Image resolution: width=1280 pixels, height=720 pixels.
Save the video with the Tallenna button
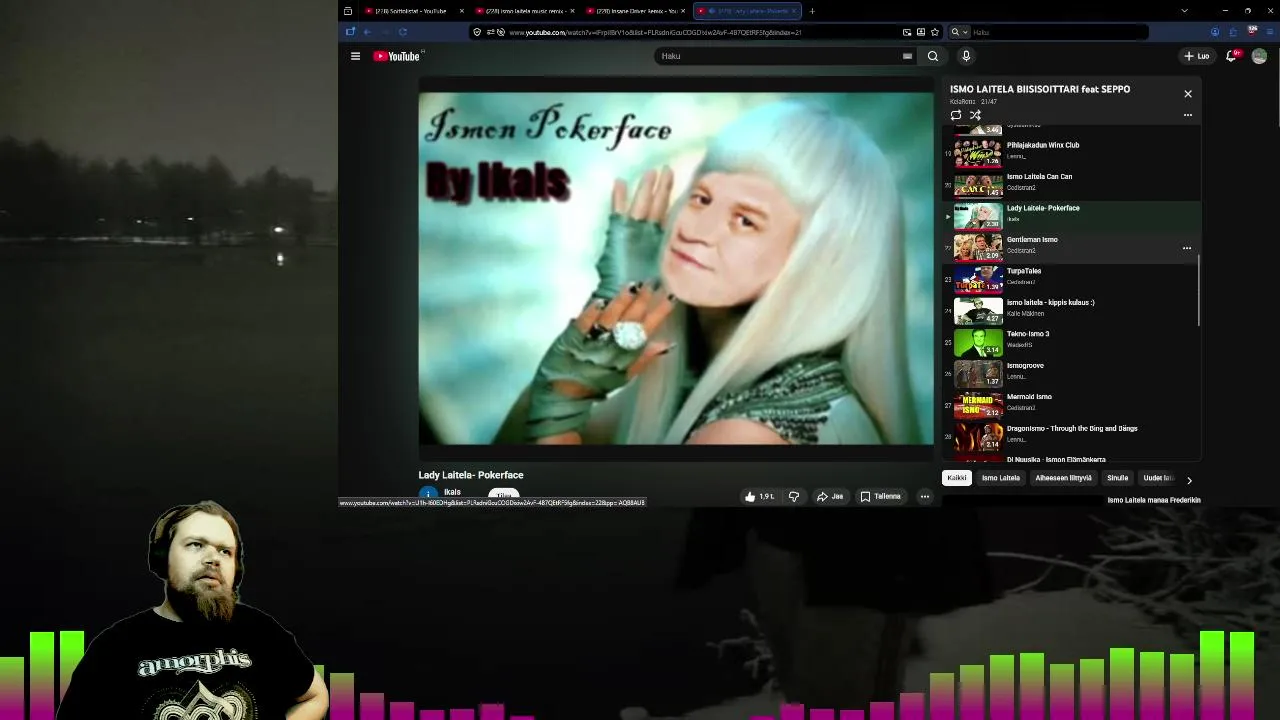click(880, 496)
